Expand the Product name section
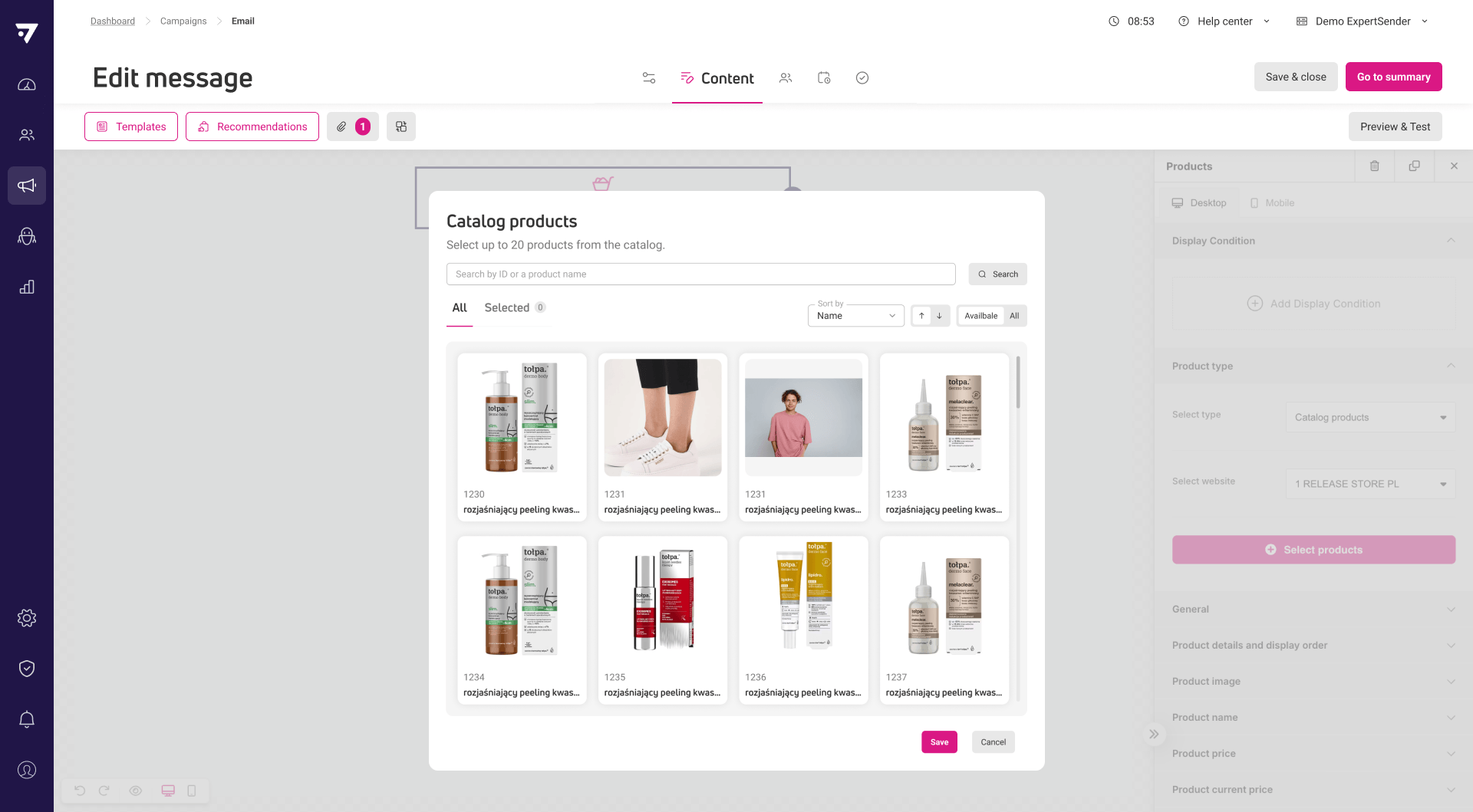The width and height of the screenshot is (1473, 812). click(1313, 717)
